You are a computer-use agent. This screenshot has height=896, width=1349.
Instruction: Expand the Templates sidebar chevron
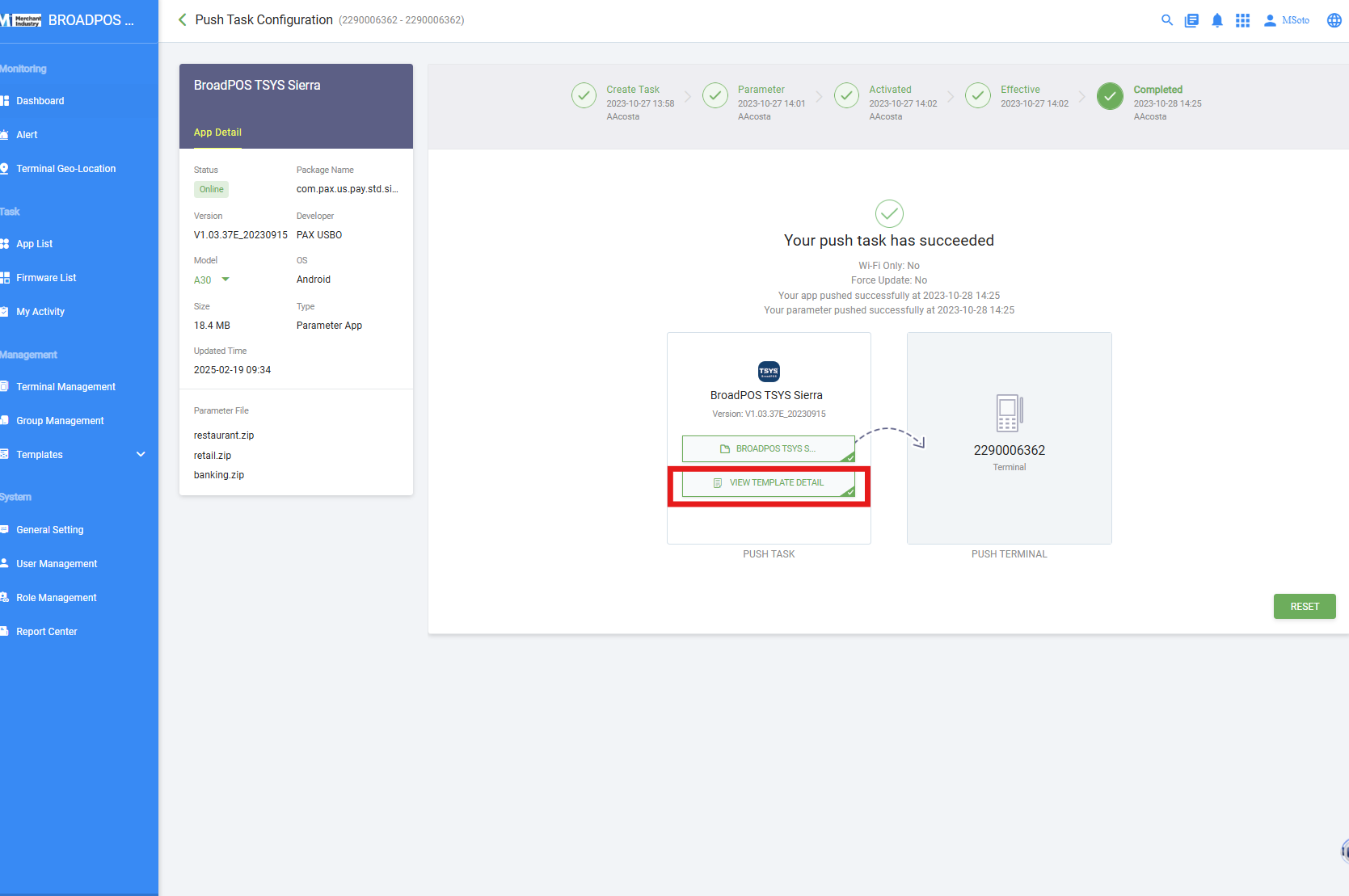tap(141, 454)
